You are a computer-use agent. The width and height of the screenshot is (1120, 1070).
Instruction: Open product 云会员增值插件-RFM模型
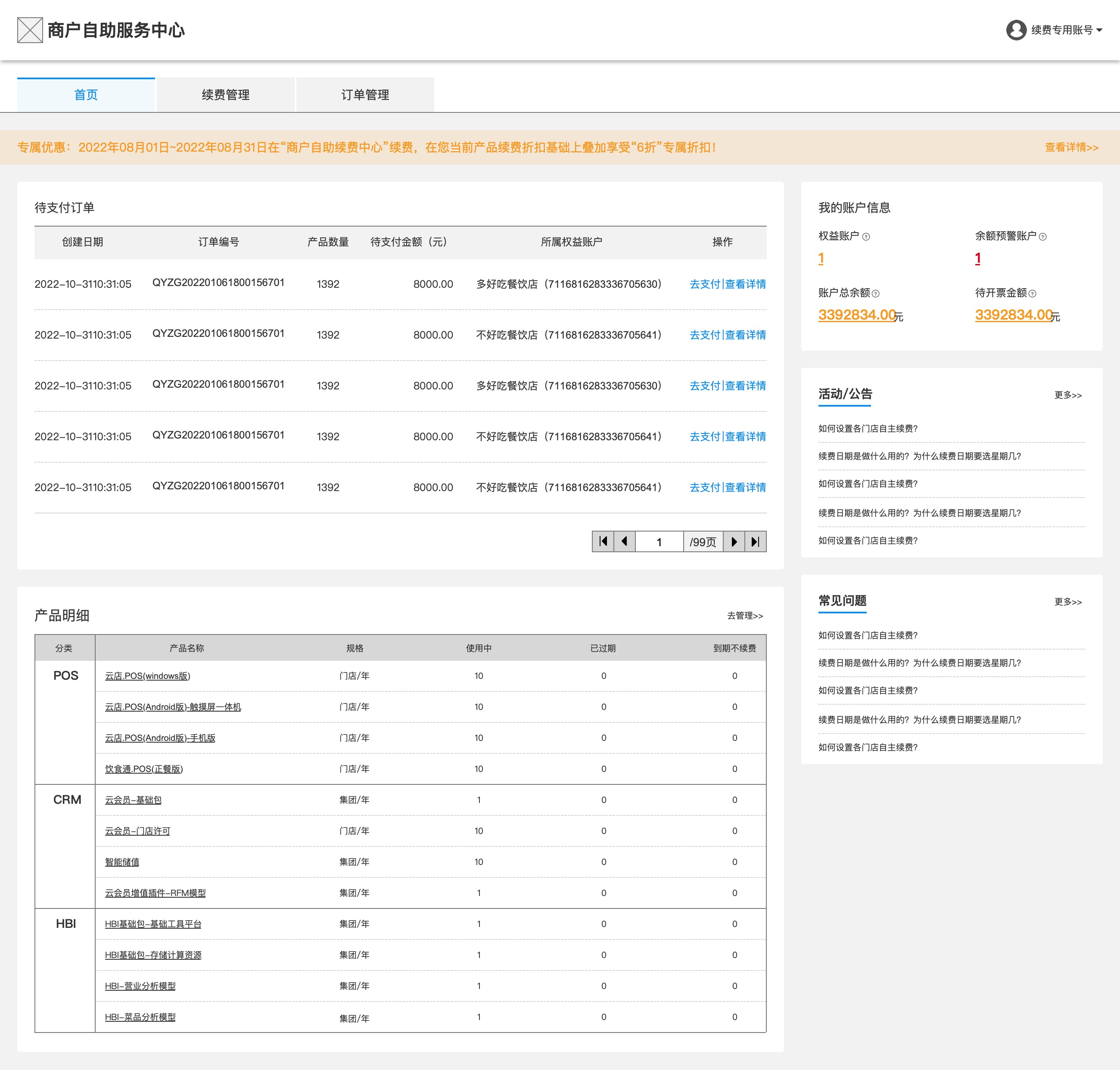pos(155,893)
